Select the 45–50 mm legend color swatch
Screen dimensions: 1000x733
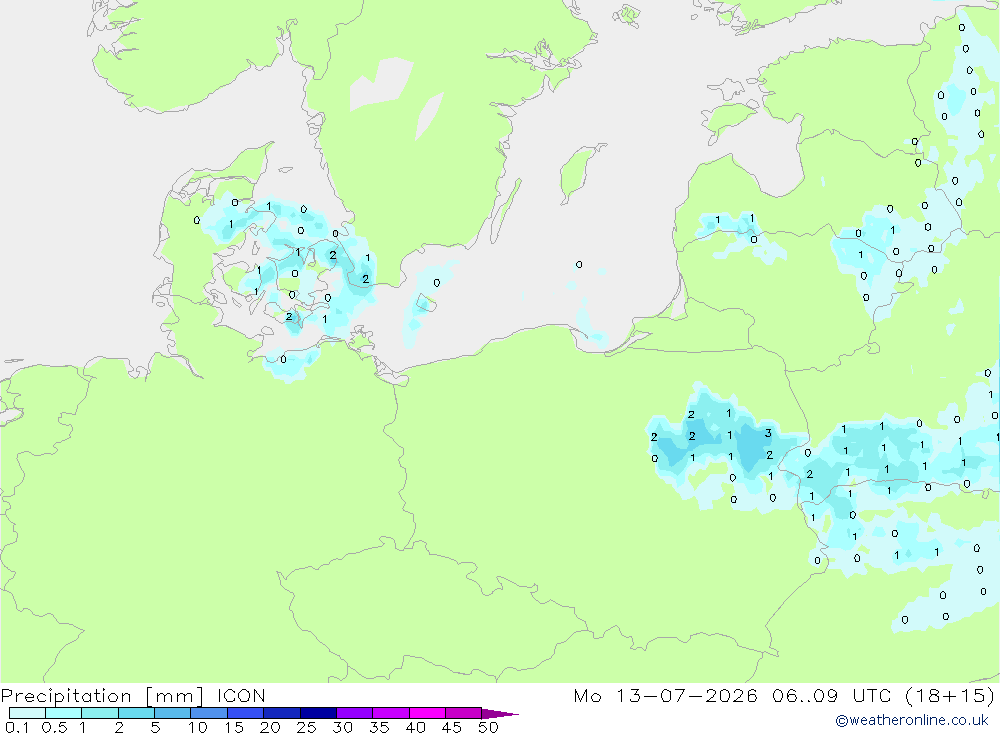click(464, 713)
